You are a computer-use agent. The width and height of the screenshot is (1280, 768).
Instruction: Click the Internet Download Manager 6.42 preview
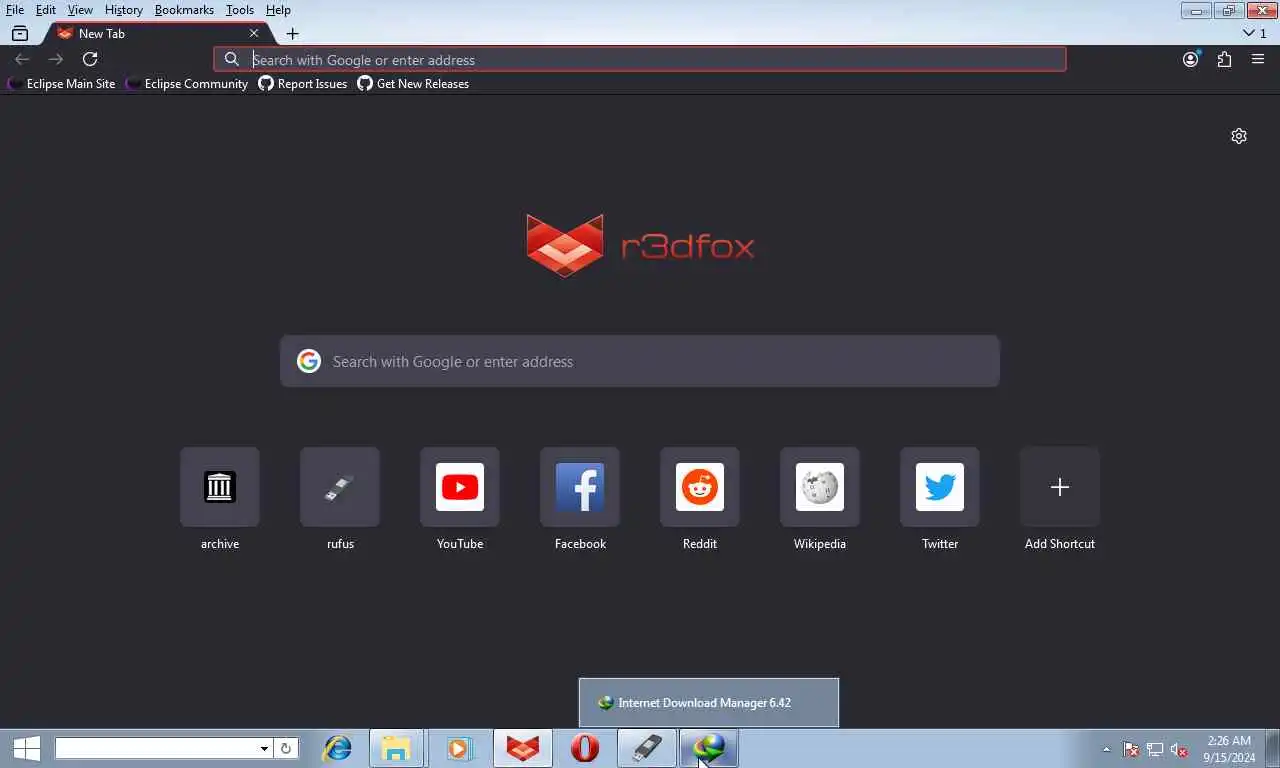708,702
